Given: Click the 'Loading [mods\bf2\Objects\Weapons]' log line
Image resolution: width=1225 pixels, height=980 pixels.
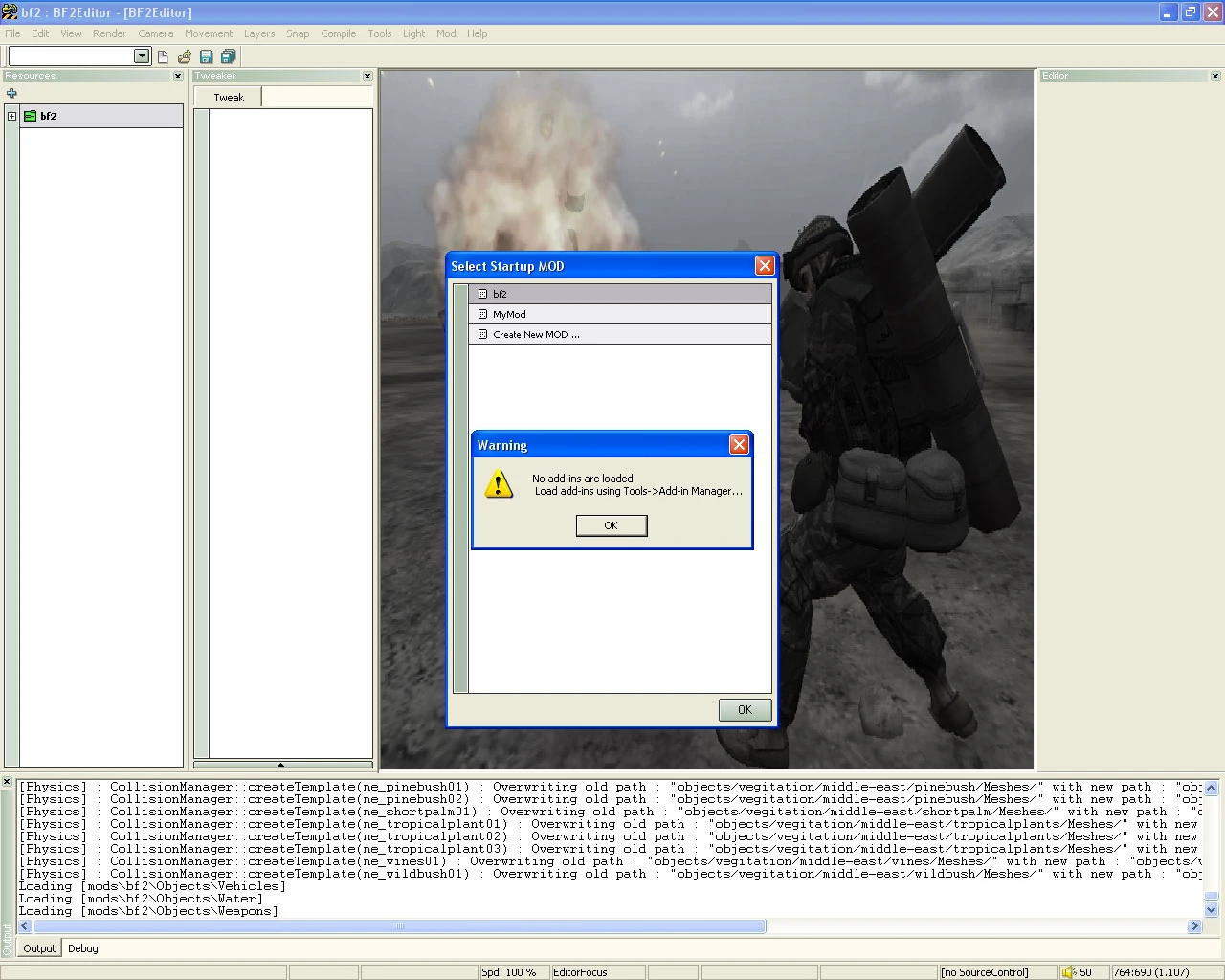Looking at the screenshot, I should pyautogui.click(x=149, y=911).
